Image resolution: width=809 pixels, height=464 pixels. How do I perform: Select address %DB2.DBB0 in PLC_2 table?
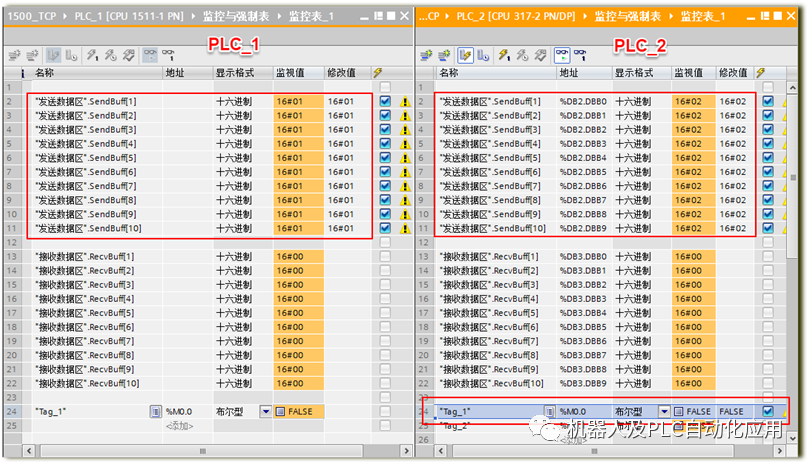point(583,101)
